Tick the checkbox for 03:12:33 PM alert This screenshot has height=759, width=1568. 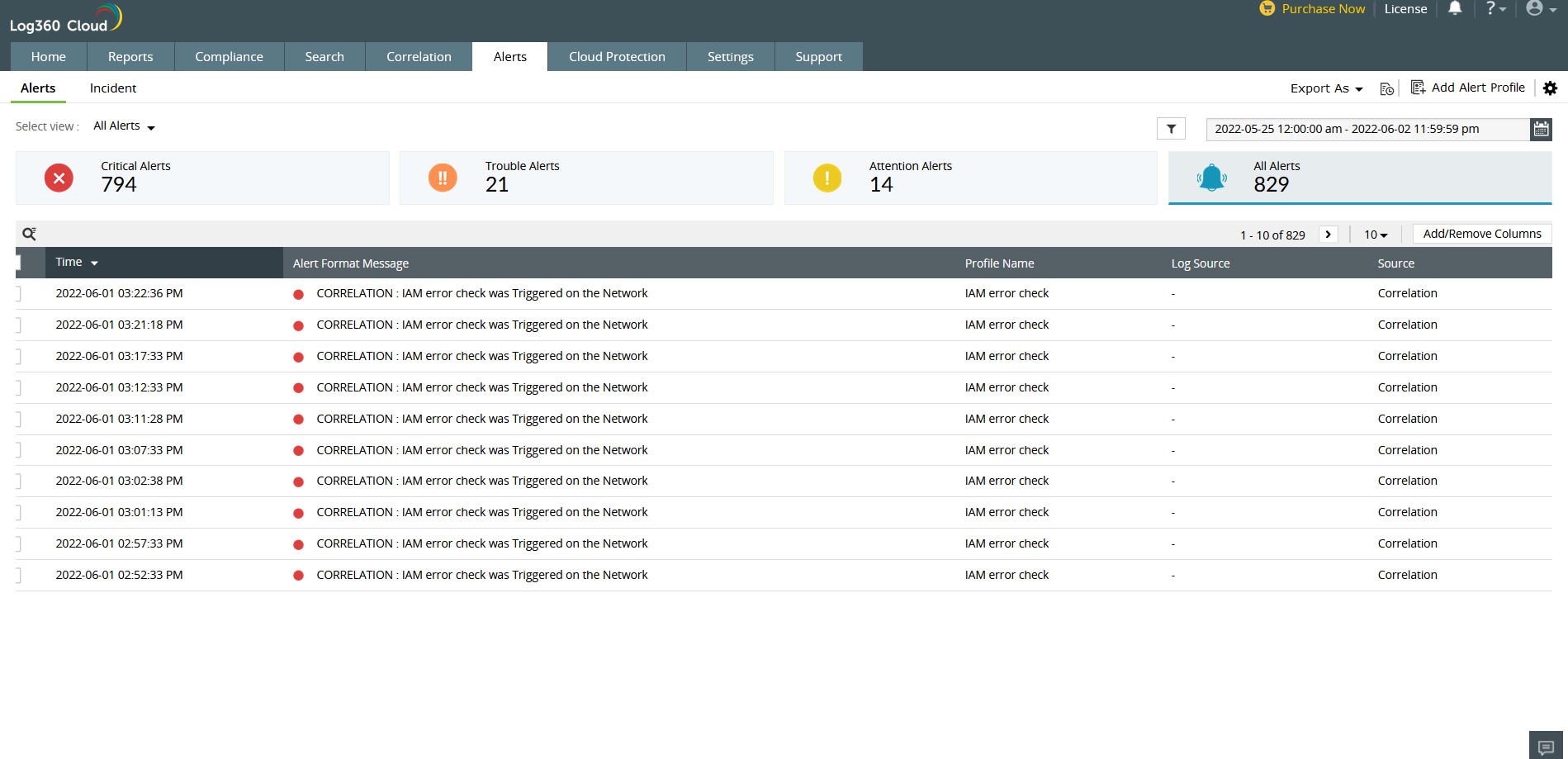tap(18, 388)
